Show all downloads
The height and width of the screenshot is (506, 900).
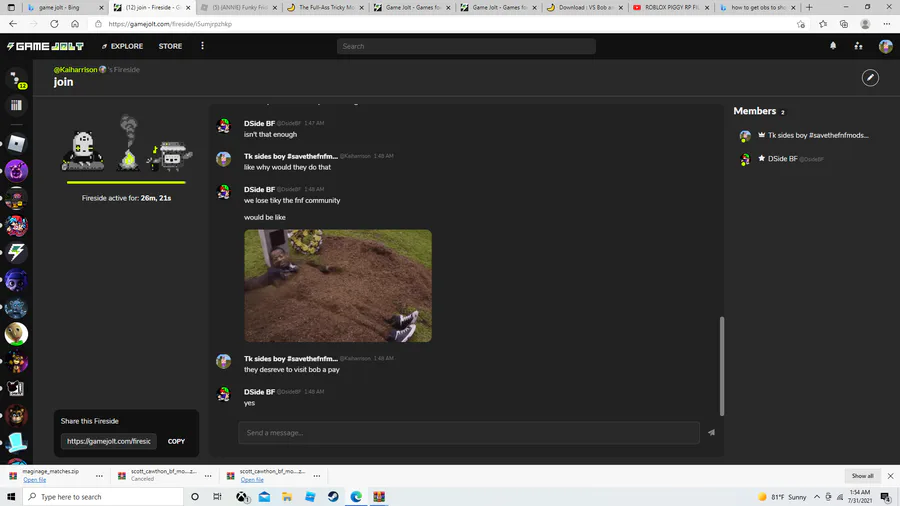[862, 476]
